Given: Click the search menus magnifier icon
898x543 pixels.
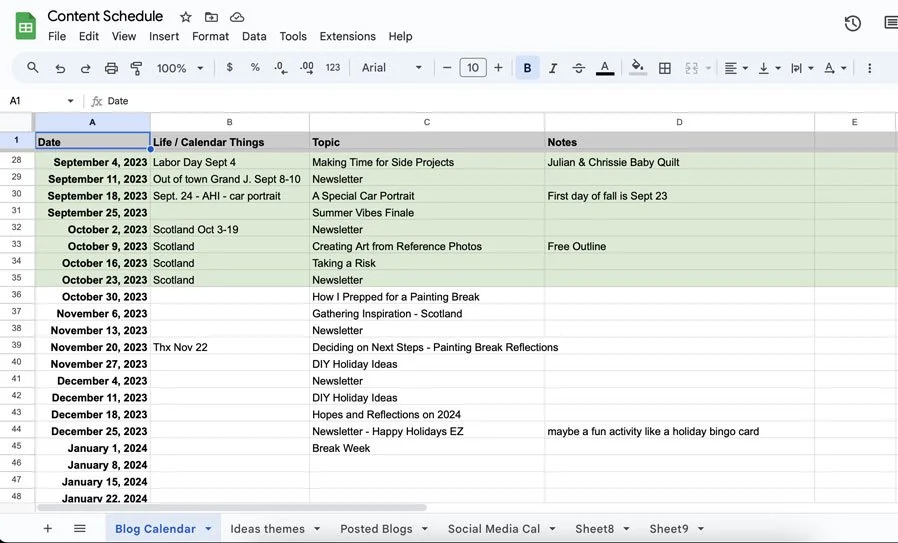Looking at the screenshot, I should [33, 68].
